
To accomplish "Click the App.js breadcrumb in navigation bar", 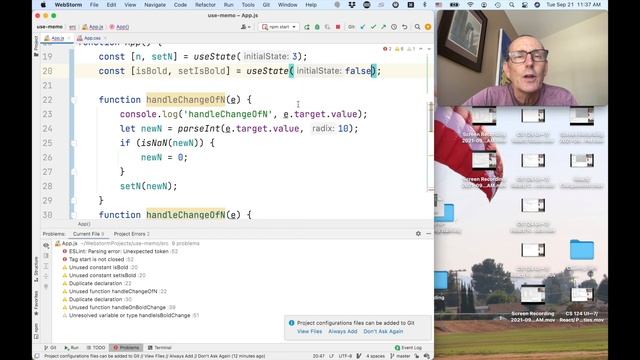I will click(93, 27).
